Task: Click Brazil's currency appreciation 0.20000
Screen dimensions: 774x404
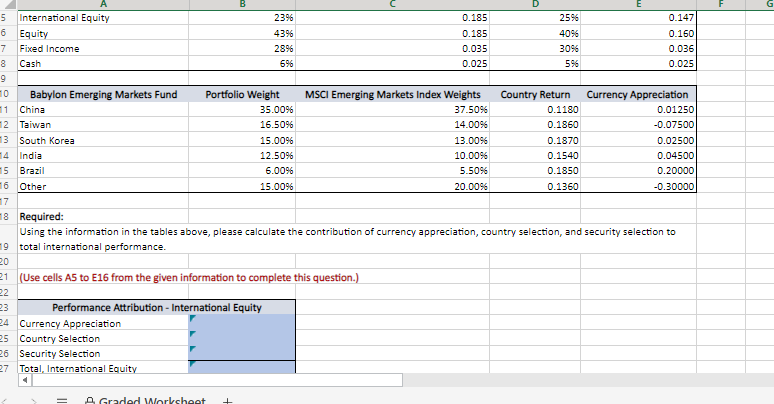Action: 638,170
